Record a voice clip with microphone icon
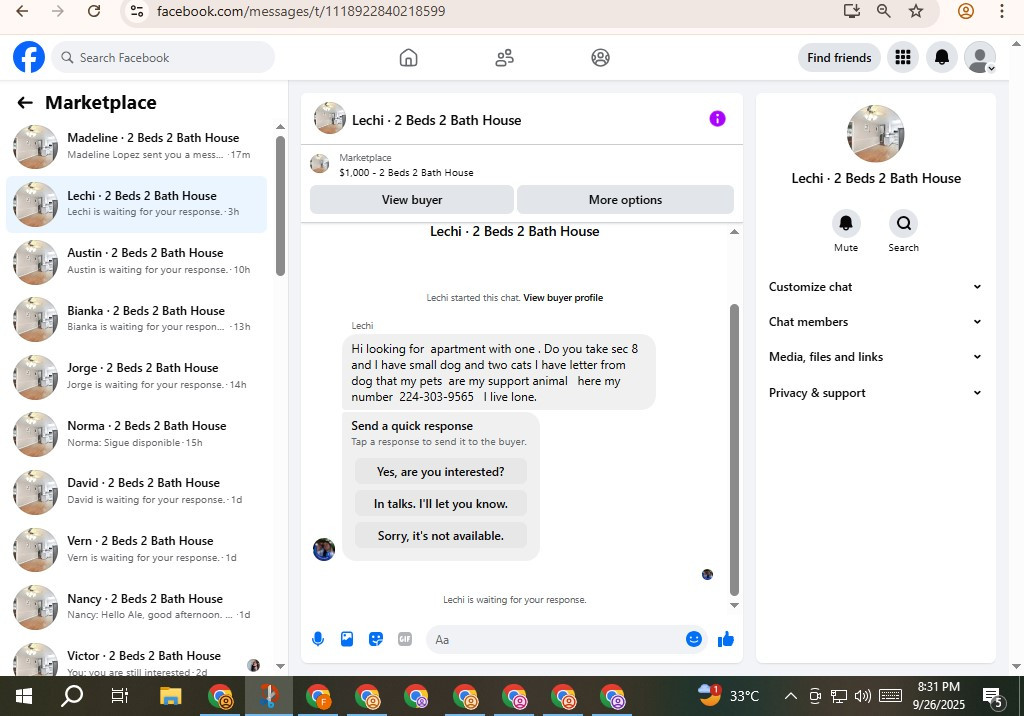 [x=318, y=639]
